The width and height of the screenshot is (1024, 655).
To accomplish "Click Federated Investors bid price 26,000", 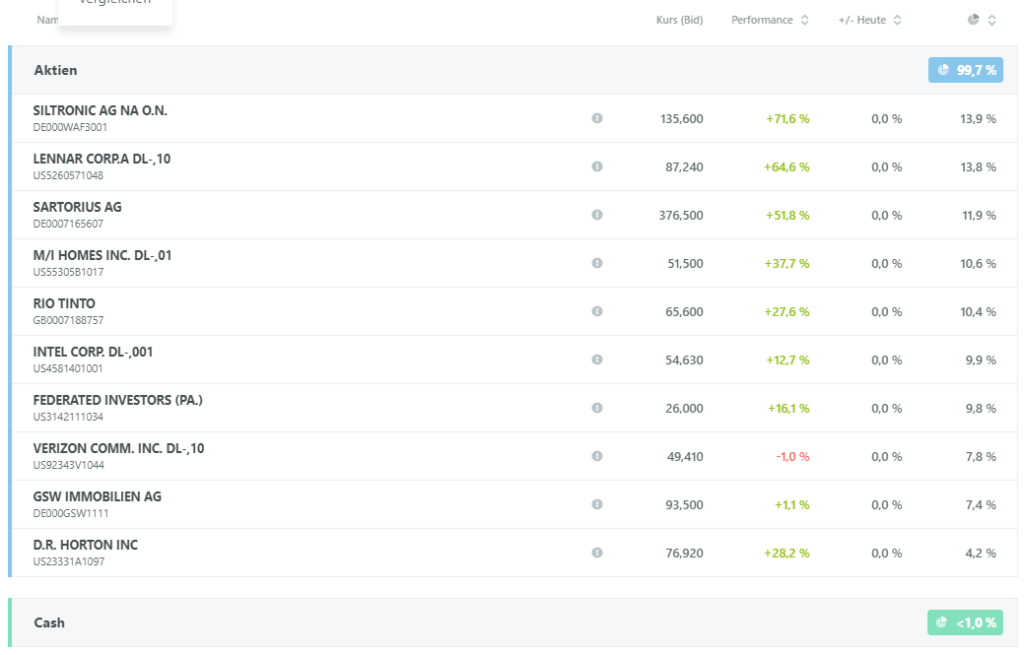I will [x=684, y=409].
